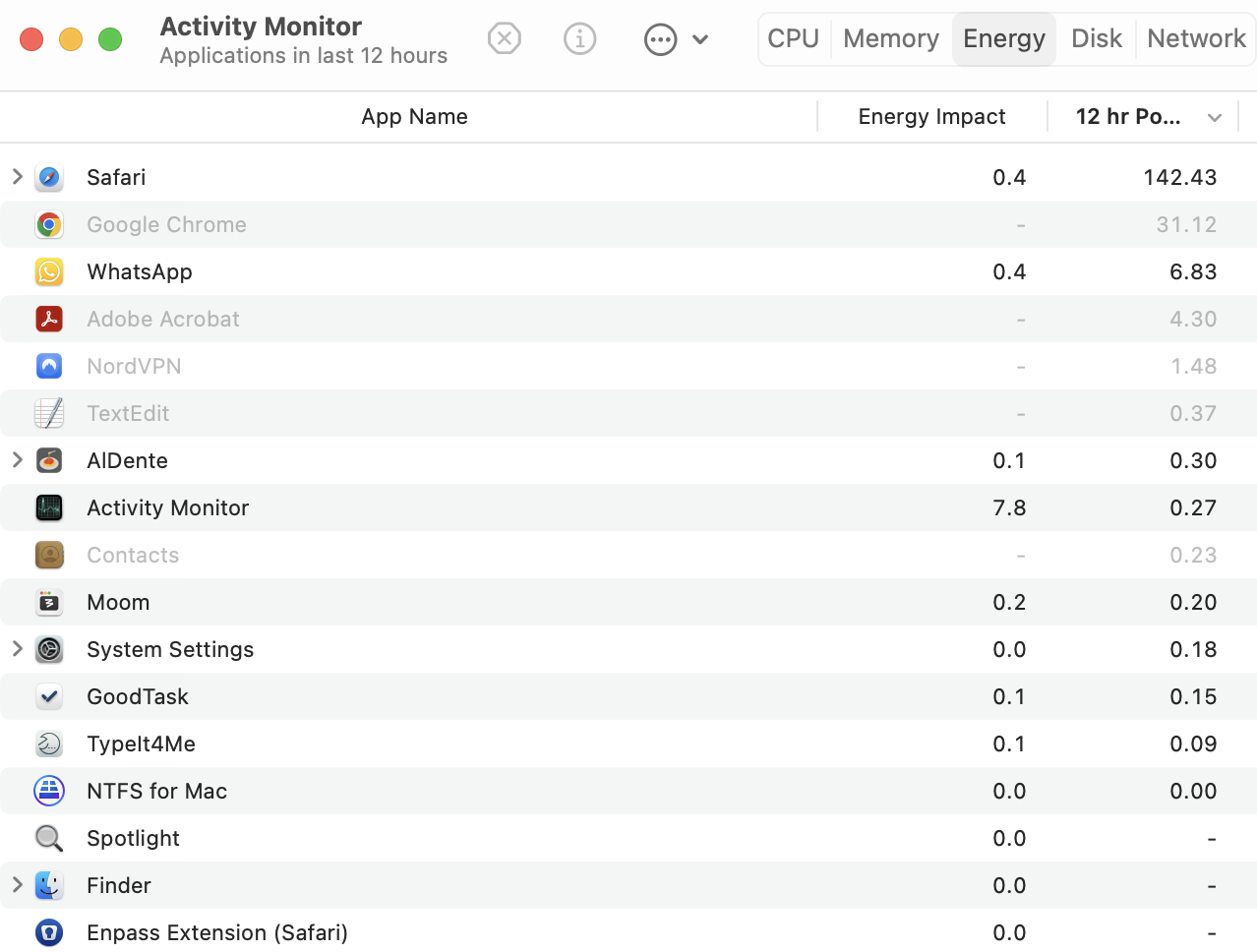Image resolution: width=1257 pixels, height=952 pixels.
Task: Click the TypeIt4Me app icon
Action: coord(49,744)
